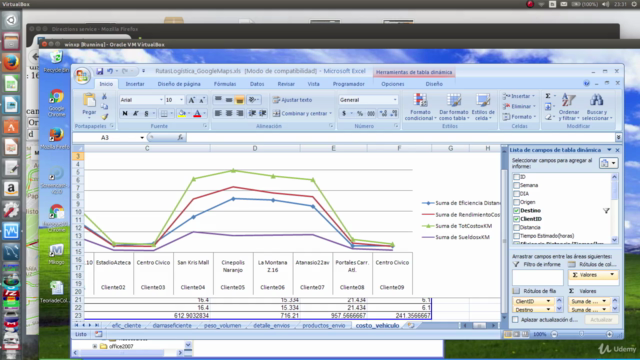Check the ID field checkbox

[x=516, y=177]
